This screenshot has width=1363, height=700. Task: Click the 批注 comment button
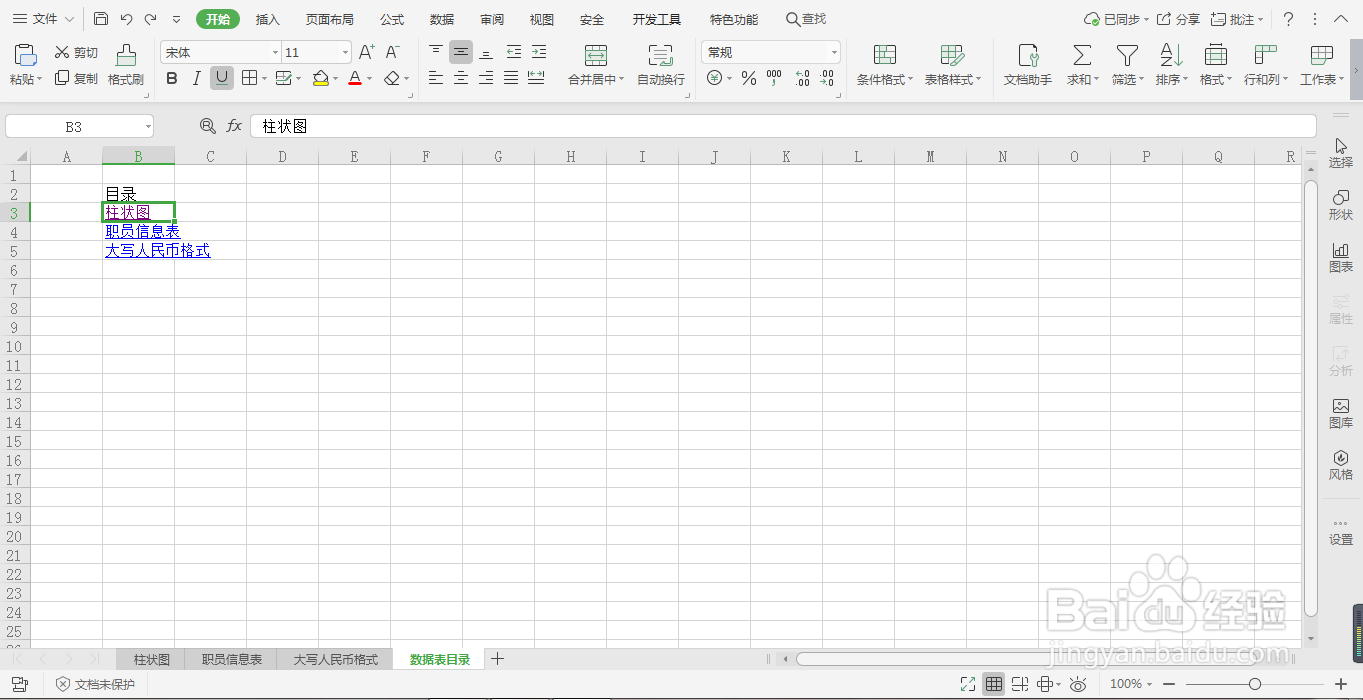coord(1236,19)
